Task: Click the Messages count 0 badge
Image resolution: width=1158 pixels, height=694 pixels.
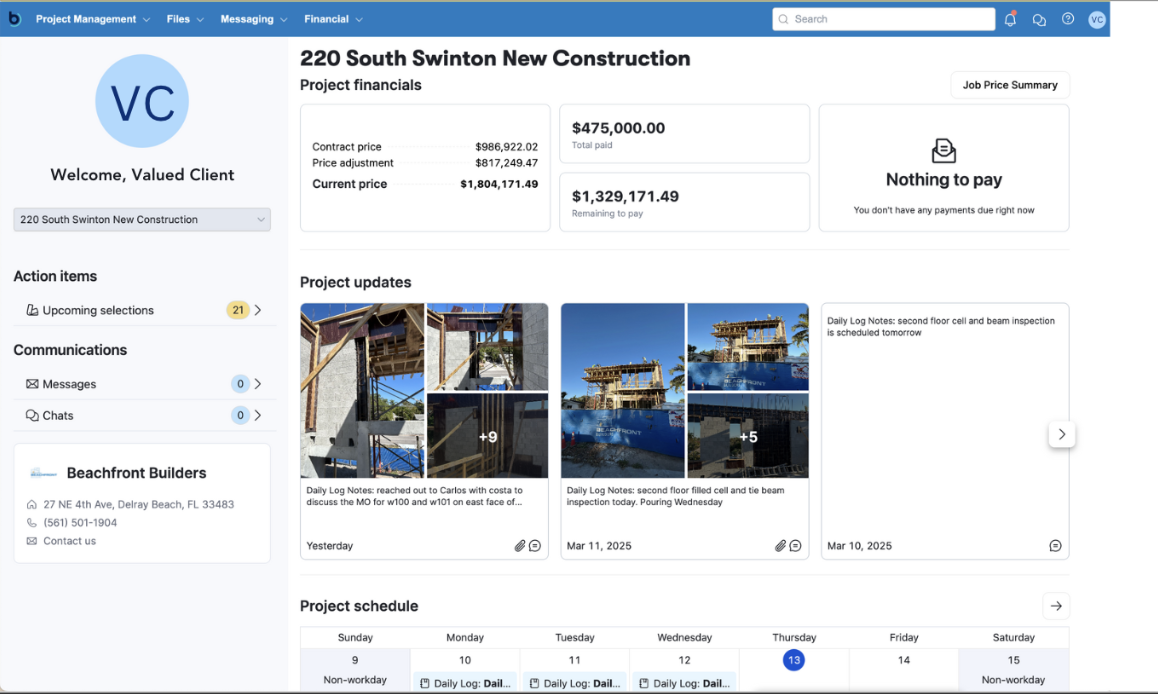Action: coord(240,384)
